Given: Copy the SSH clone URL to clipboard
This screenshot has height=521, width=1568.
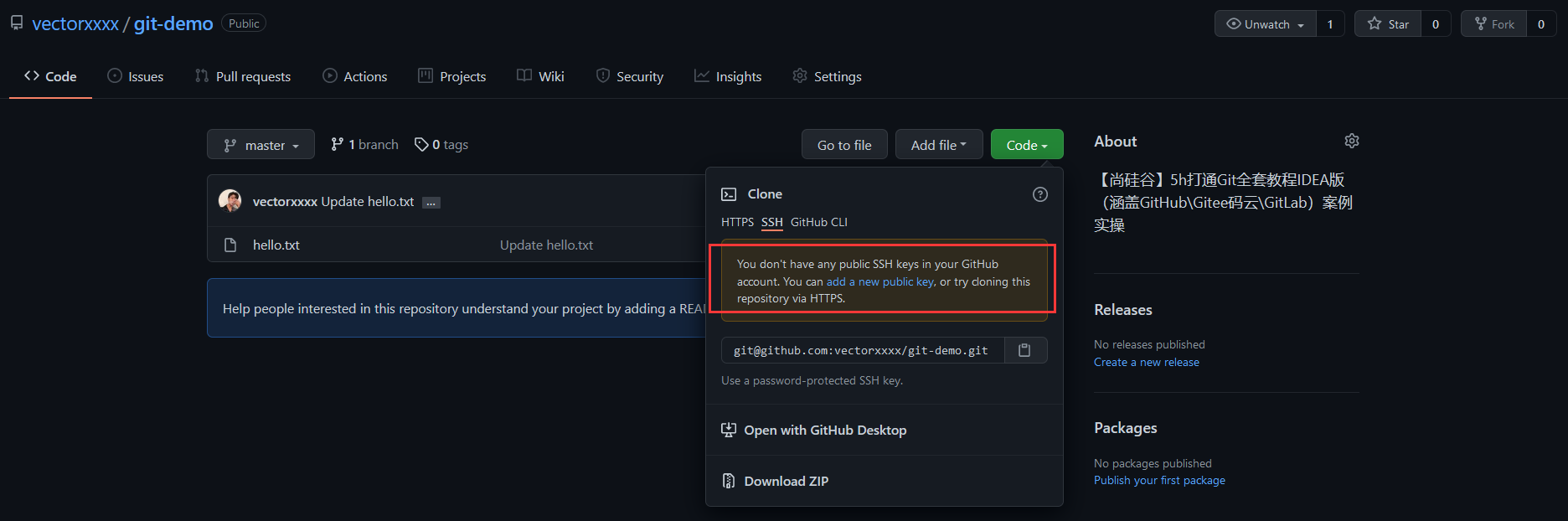Looking at the screenshot, I should click(x=1025, y=350).
